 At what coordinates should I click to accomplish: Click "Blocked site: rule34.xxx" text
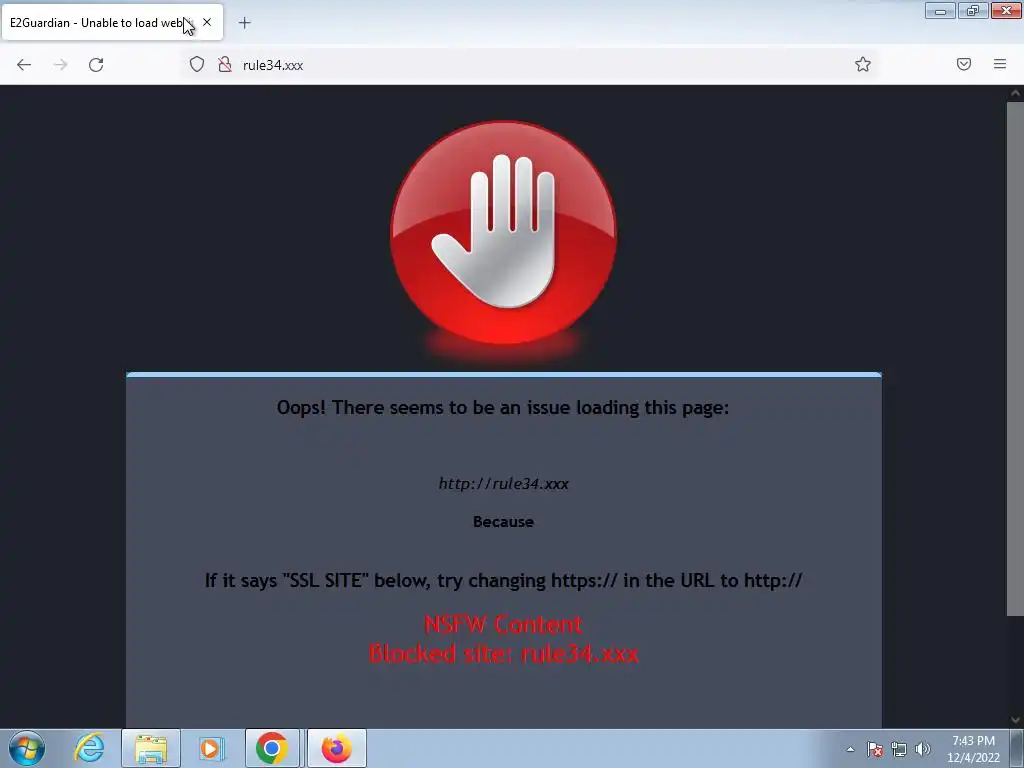point(504,653)
